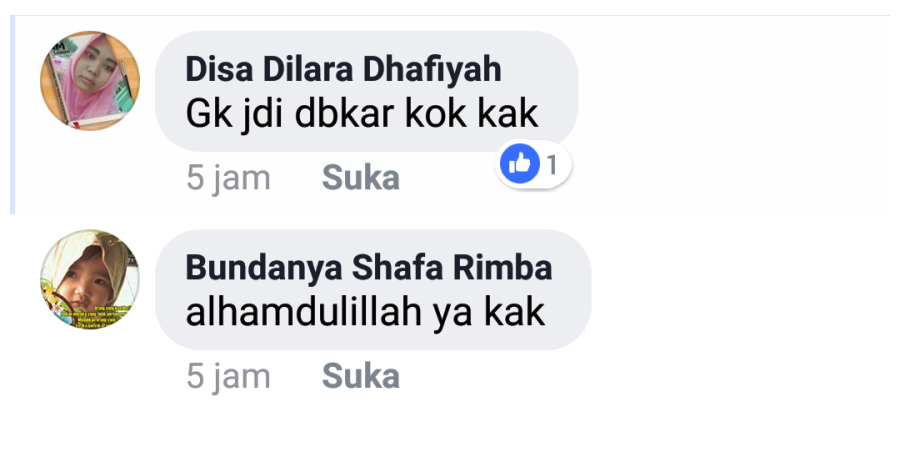Click the word "Dhafiyah" in the first commenter's name
Viewport: 900px width, 452px height.
coord(432,69)
